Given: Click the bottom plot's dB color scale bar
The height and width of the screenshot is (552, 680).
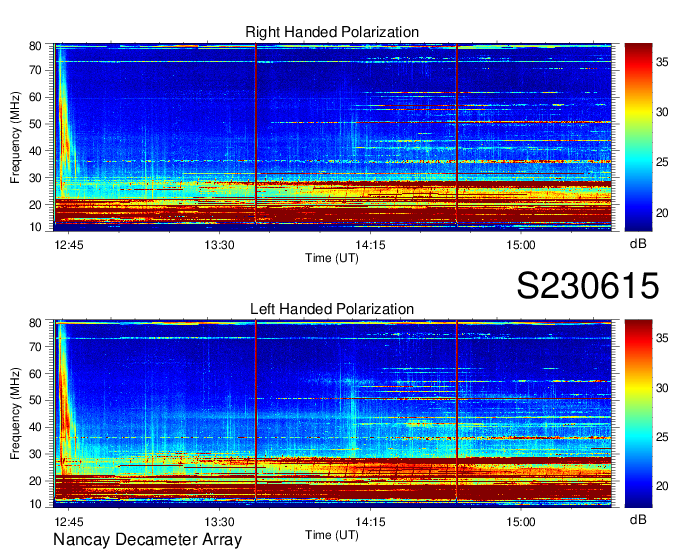Looking at the screenshot, I should click(638, 413).
